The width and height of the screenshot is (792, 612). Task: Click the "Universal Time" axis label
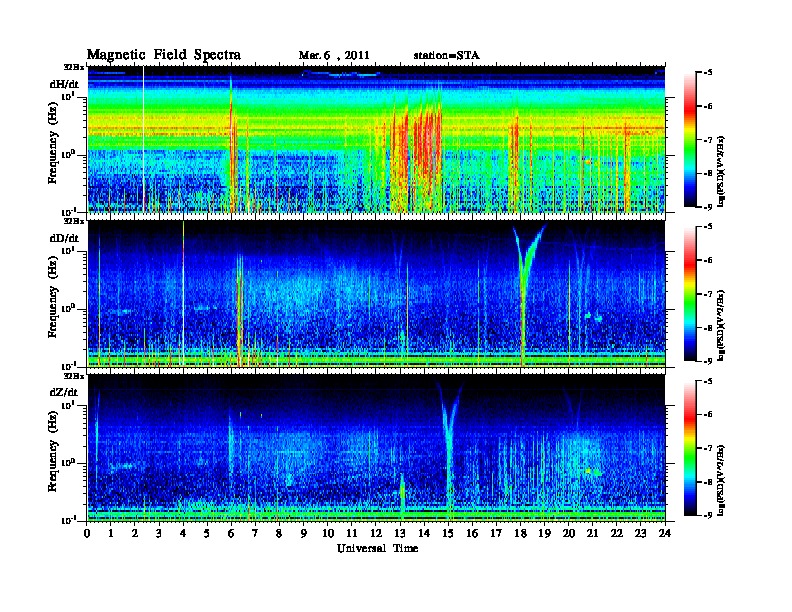coord(377,548)
